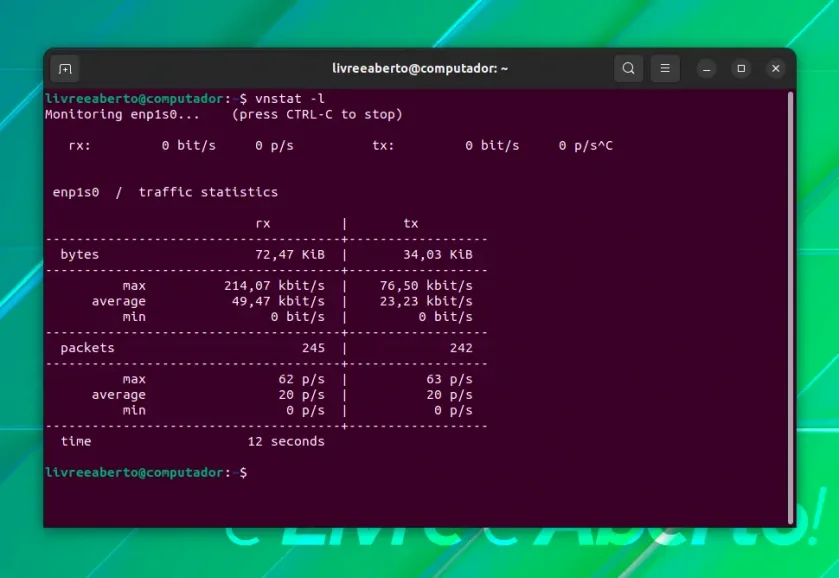Click the duration value 12 seconds
The height and width of the screenshot is (578, 840).
[286, 441]
